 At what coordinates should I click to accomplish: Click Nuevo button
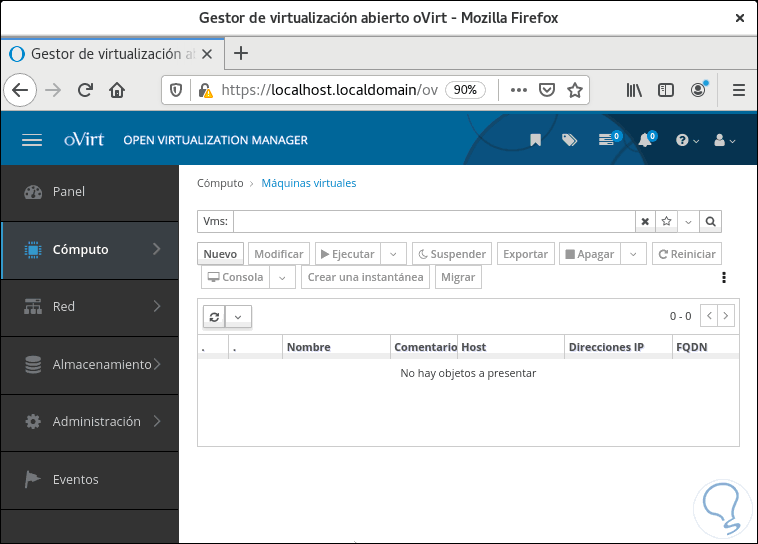click(220, 254)
